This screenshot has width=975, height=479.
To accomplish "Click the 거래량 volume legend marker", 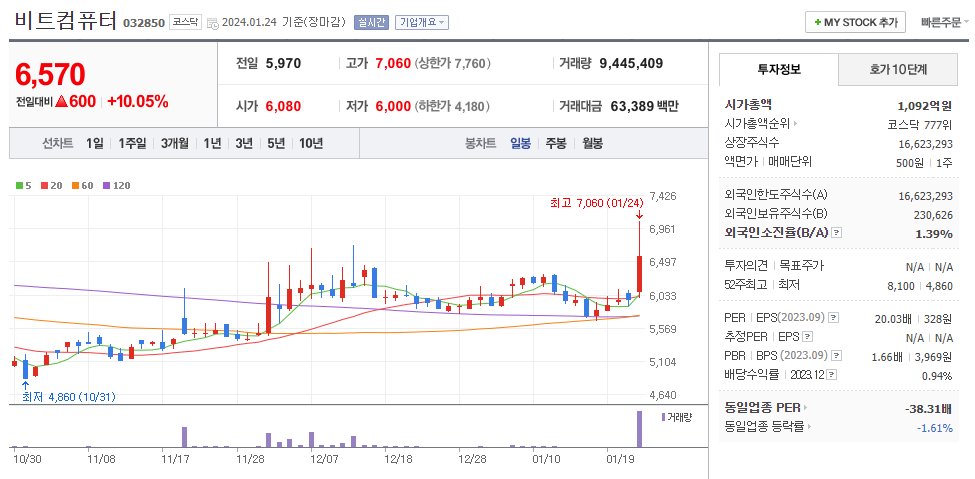I will click(663, 417).
